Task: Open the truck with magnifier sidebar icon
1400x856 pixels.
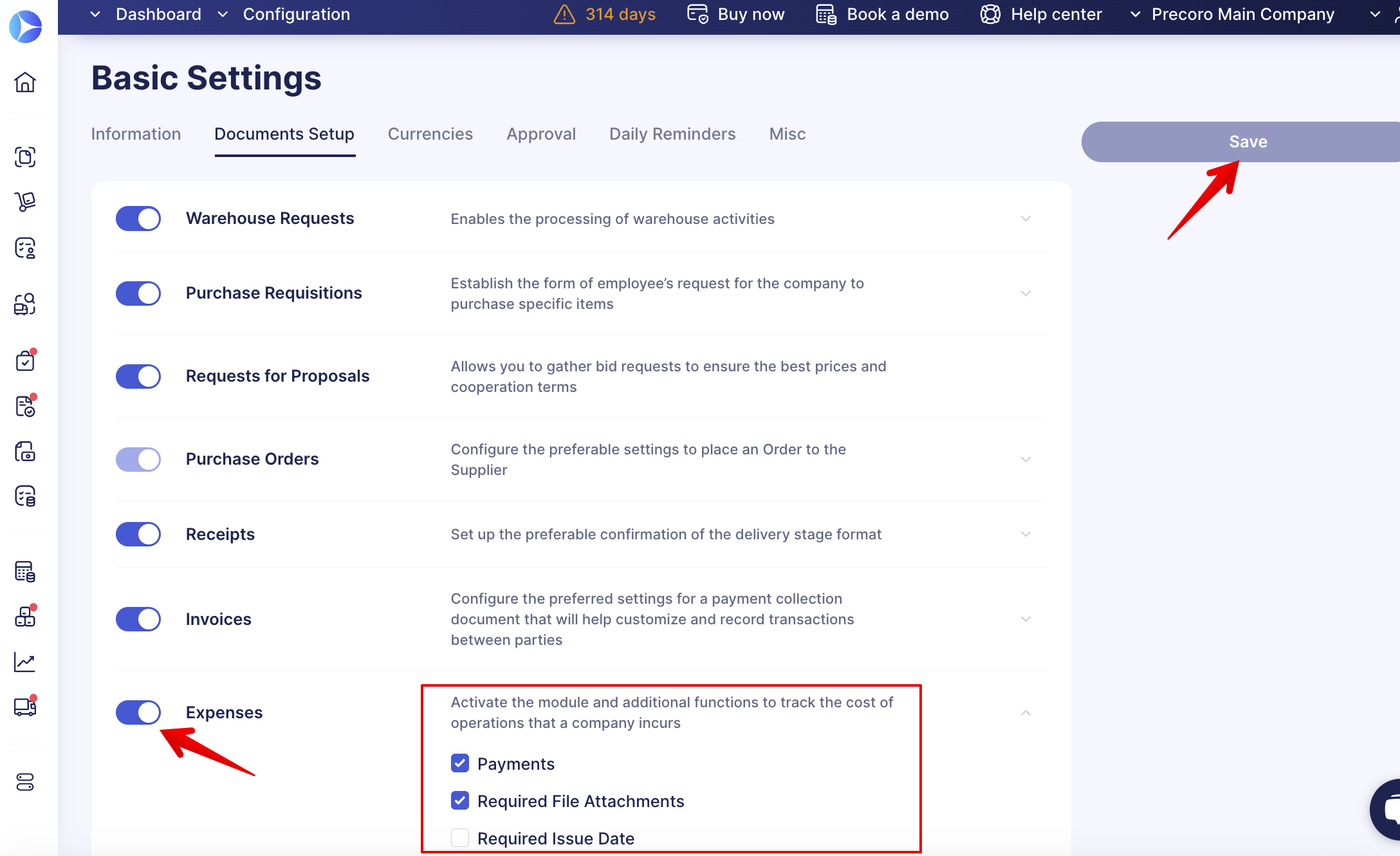Action: point(25,304)
